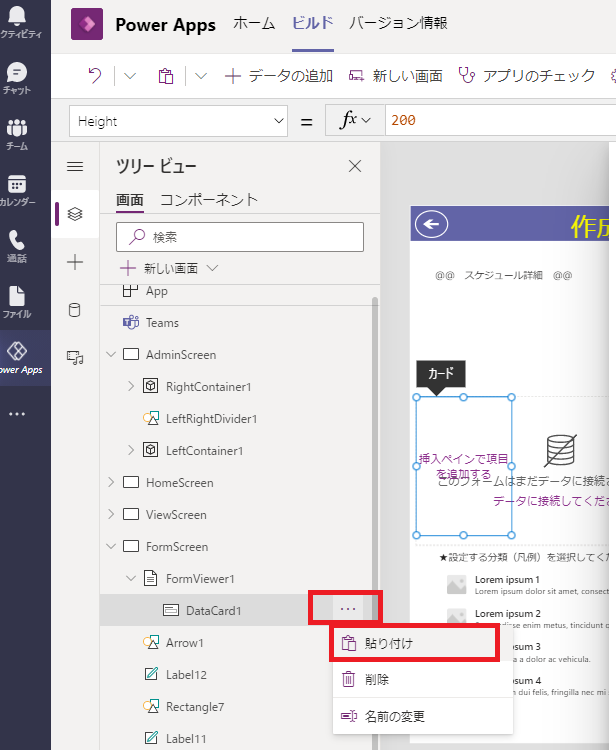Select the Tree view layers icon
The image size is (616, 750).
pyautogui.click(x=75, y=214)
